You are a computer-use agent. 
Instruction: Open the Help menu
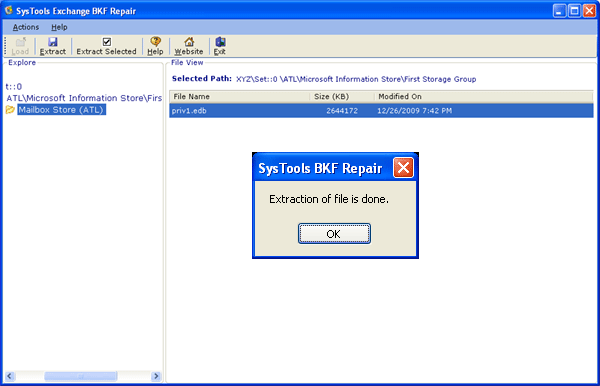point(59,27)
